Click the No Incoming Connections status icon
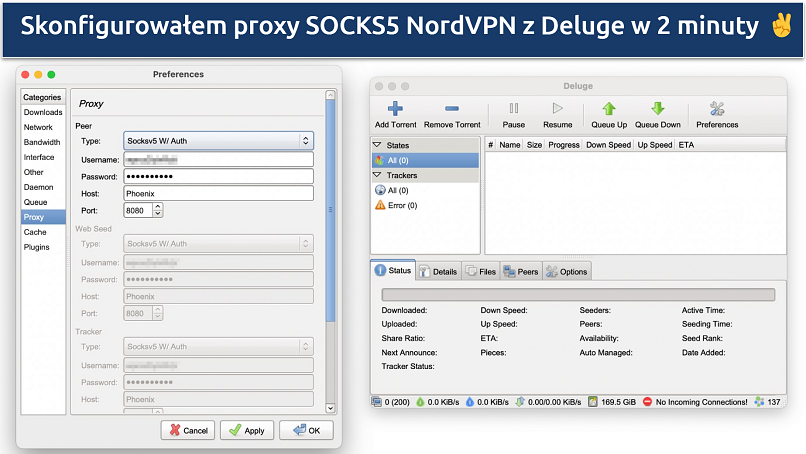Image resolution: width=806 pixels, height=454 pixels. (648, 402)
